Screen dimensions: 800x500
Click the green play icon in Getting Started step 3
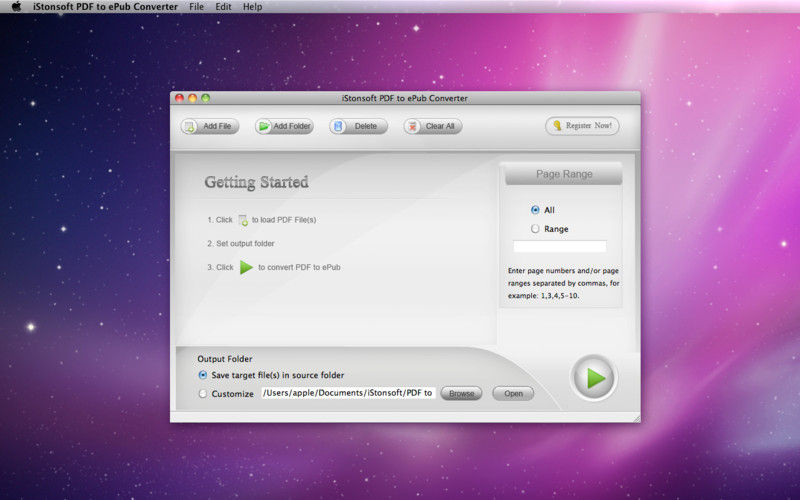[x=246, y=267]
